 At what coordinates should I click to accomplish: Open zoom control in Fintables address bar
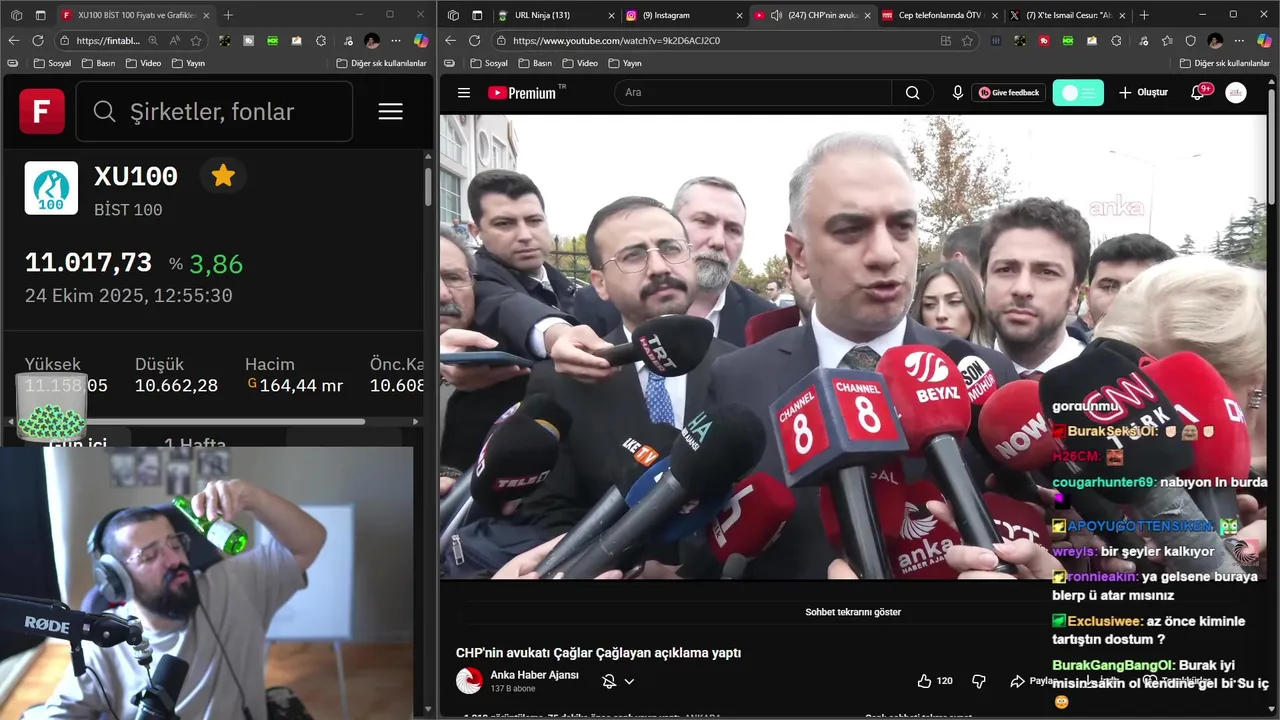click(x=153, y=40)
